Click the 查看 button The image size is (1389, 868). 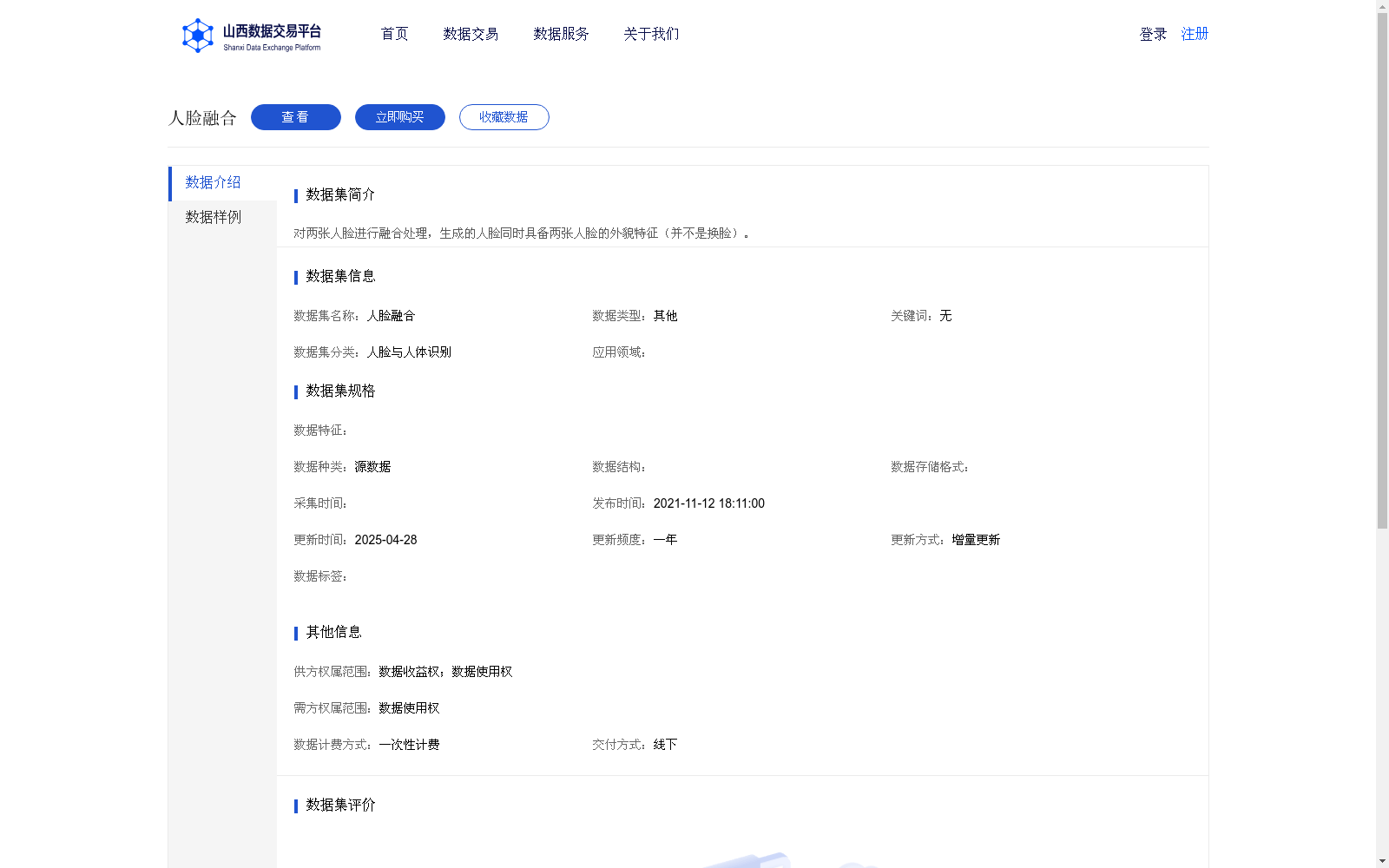pyautogui.click(x=296, y=117)
